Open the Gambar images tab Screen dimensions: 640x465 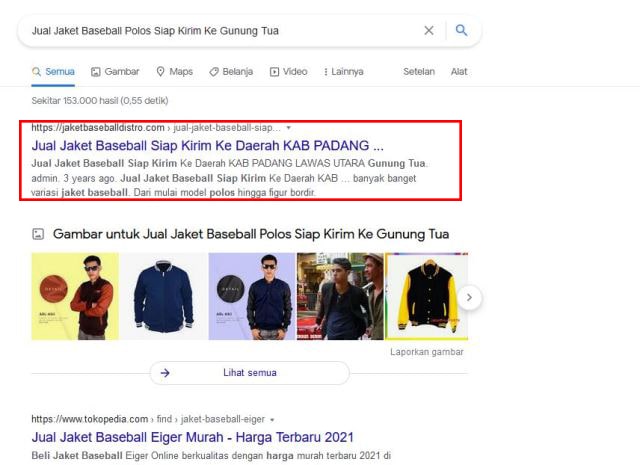click(114, 72)
